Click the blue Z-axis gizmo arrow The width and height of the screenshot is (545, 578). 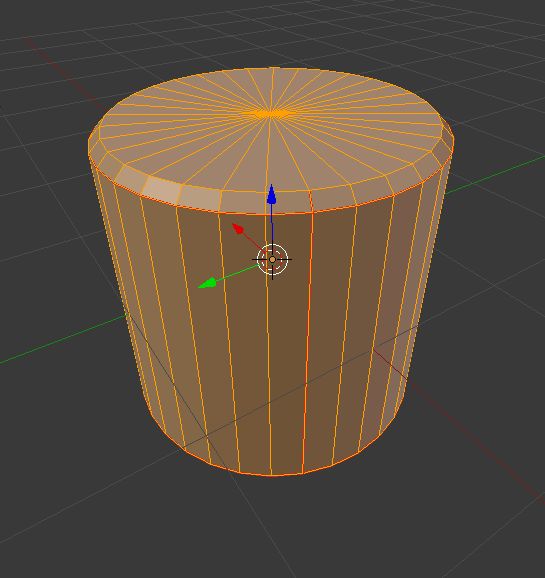pos(272,195)
